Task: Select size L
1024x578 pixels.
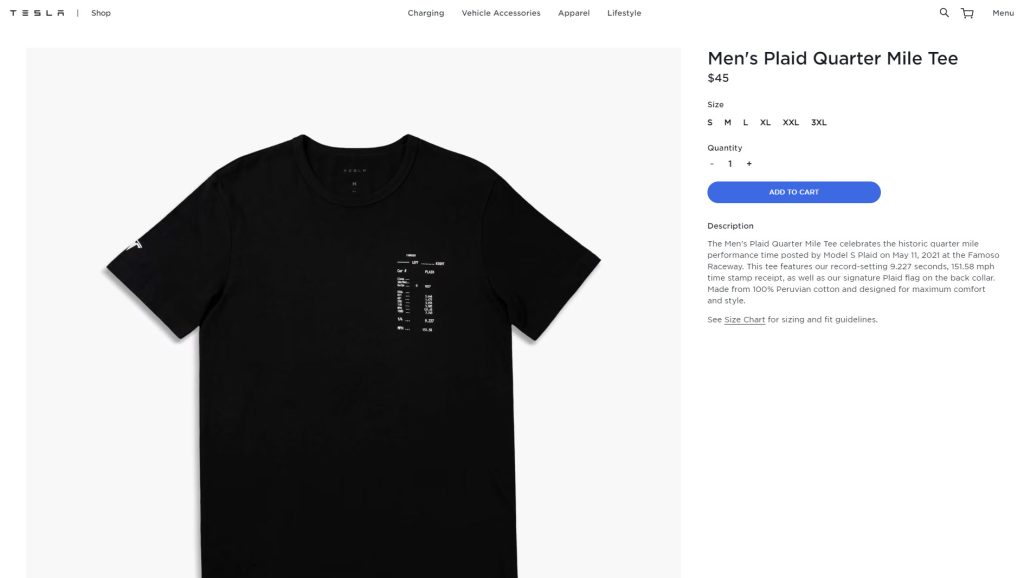Action: pos(744,121)
